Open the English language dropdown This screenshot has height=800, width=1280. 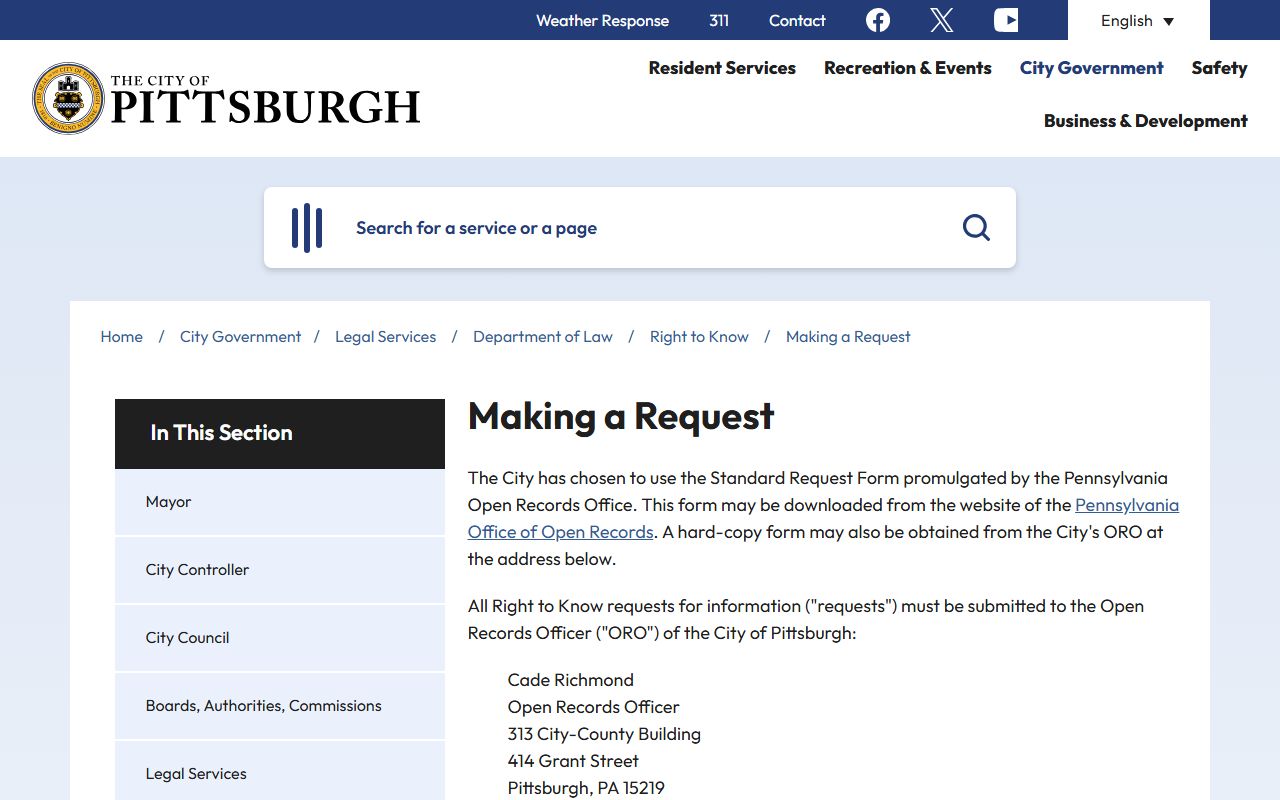pyautogui.click(x=1138, y=20)
